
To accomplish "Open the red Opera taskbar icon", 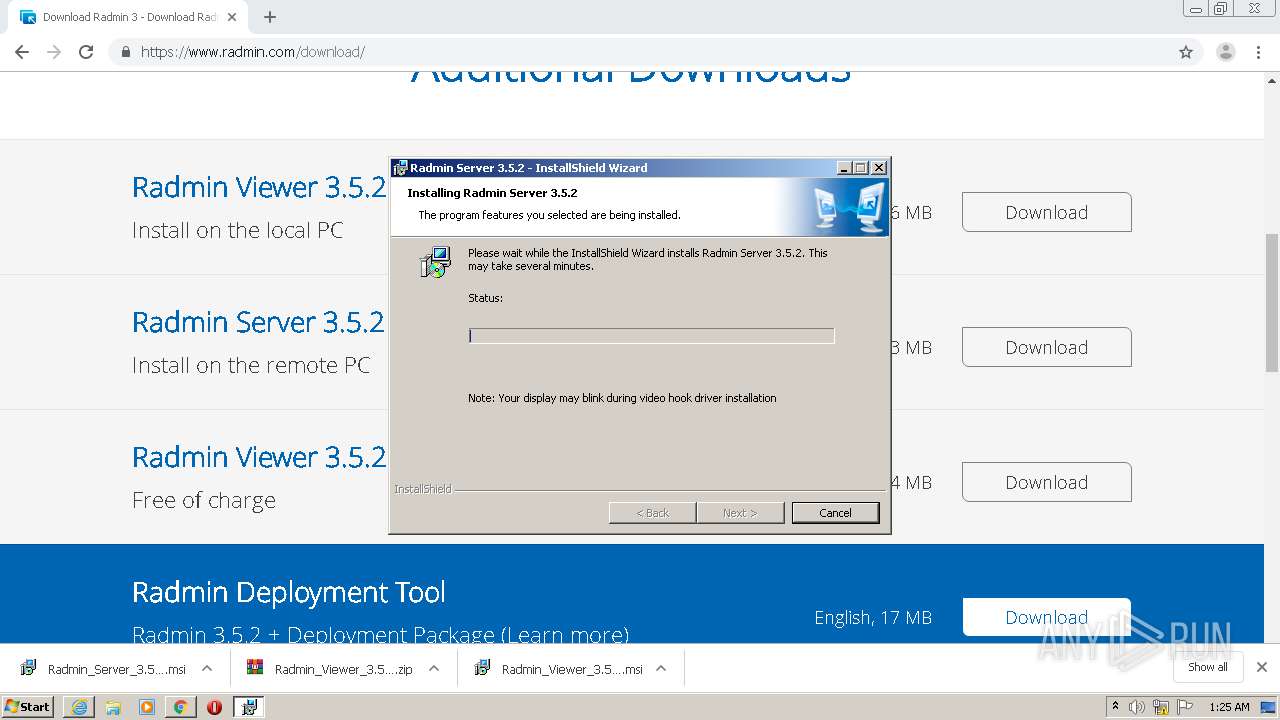I will (214, 707).
